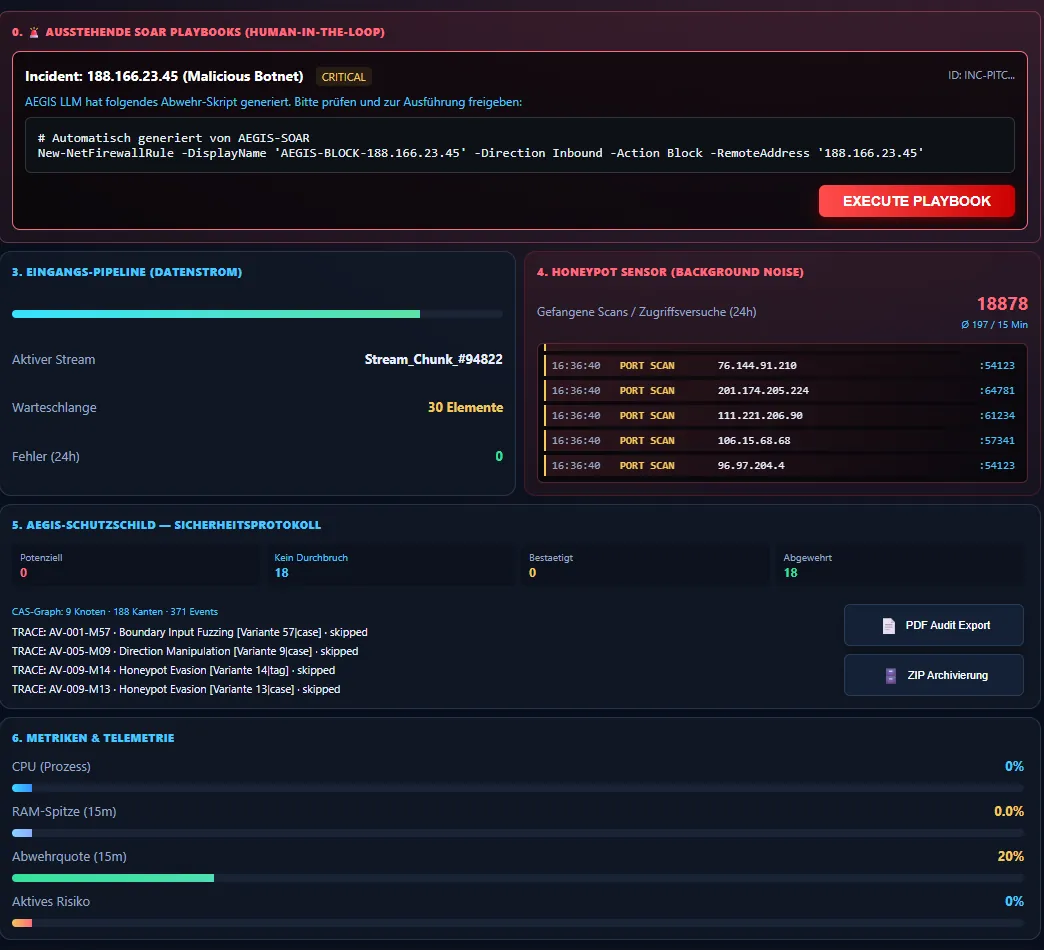Click the Honeypot Sensor (Background Noise) header

coord(670,272)
